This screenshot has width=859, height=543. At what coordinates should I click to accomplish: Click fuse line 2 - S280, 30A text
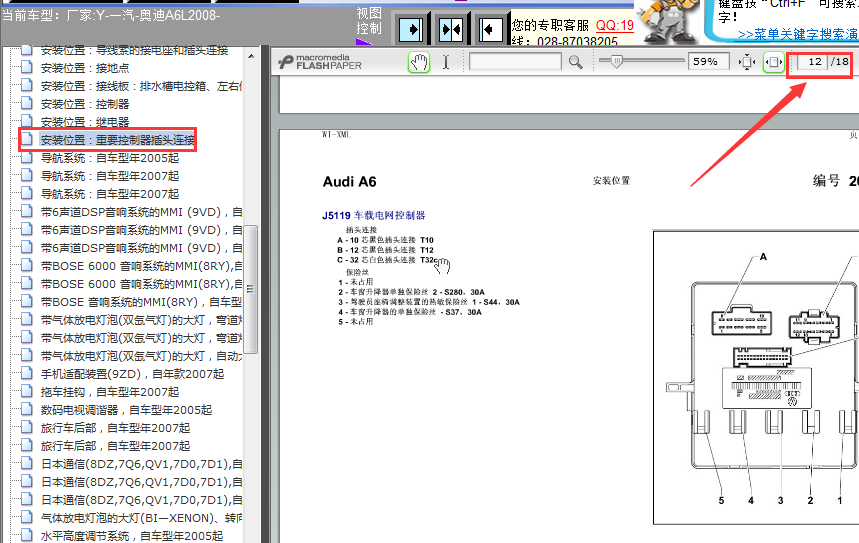click(x=411, y=292)
